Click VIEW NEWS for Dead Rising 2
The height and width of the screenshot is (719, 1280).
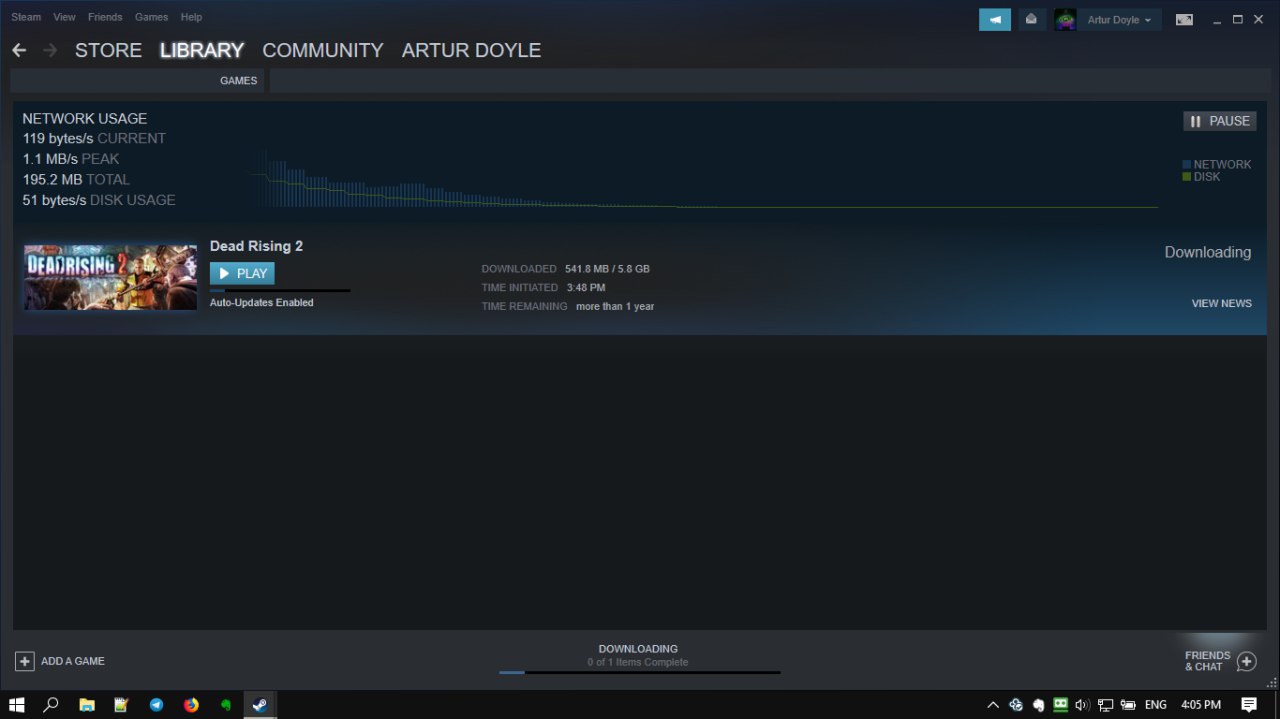(1221, 303)
